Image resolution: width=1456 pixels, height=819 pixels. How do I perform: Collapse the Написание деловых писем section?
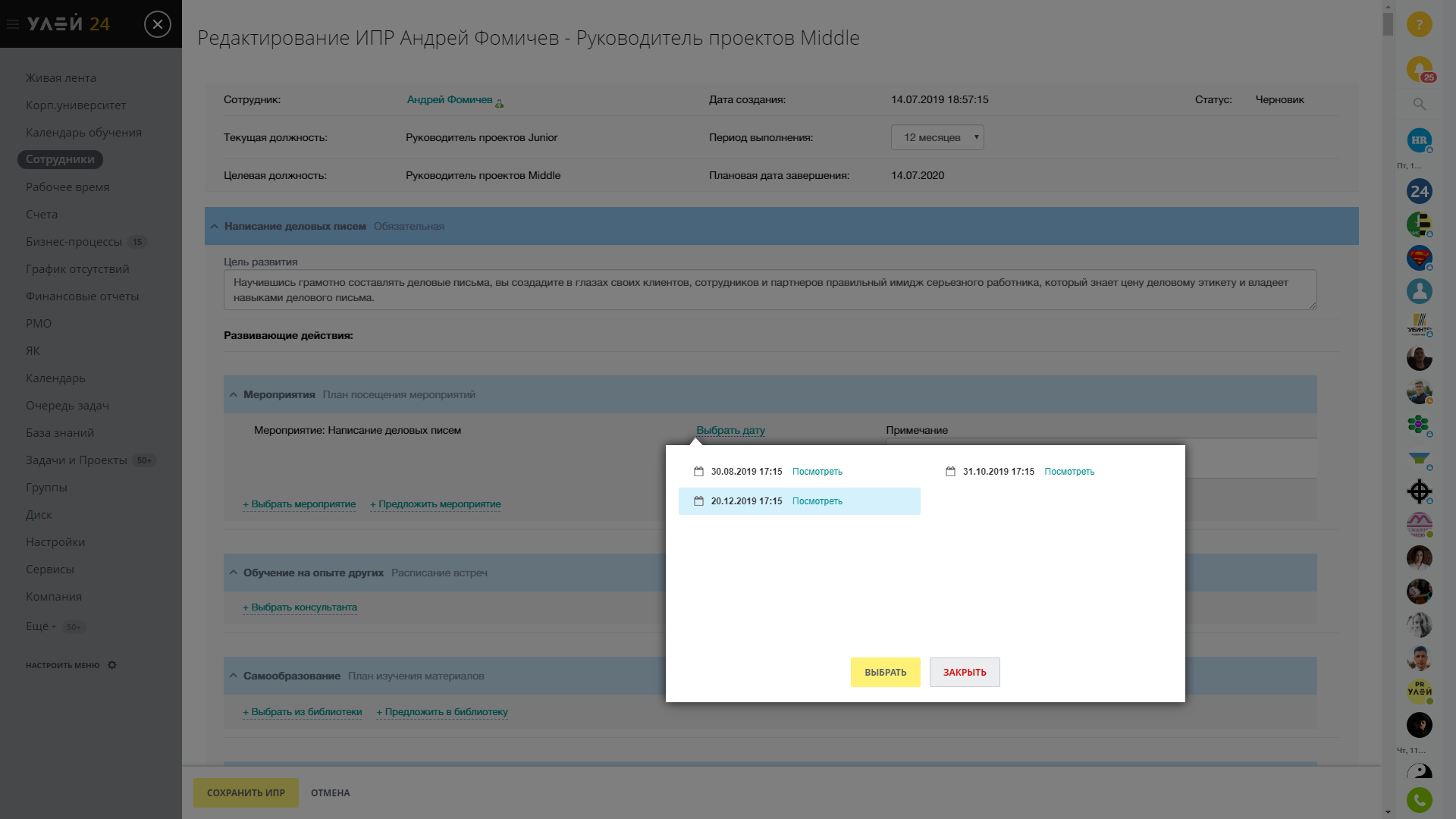click(x=215, y=227)
